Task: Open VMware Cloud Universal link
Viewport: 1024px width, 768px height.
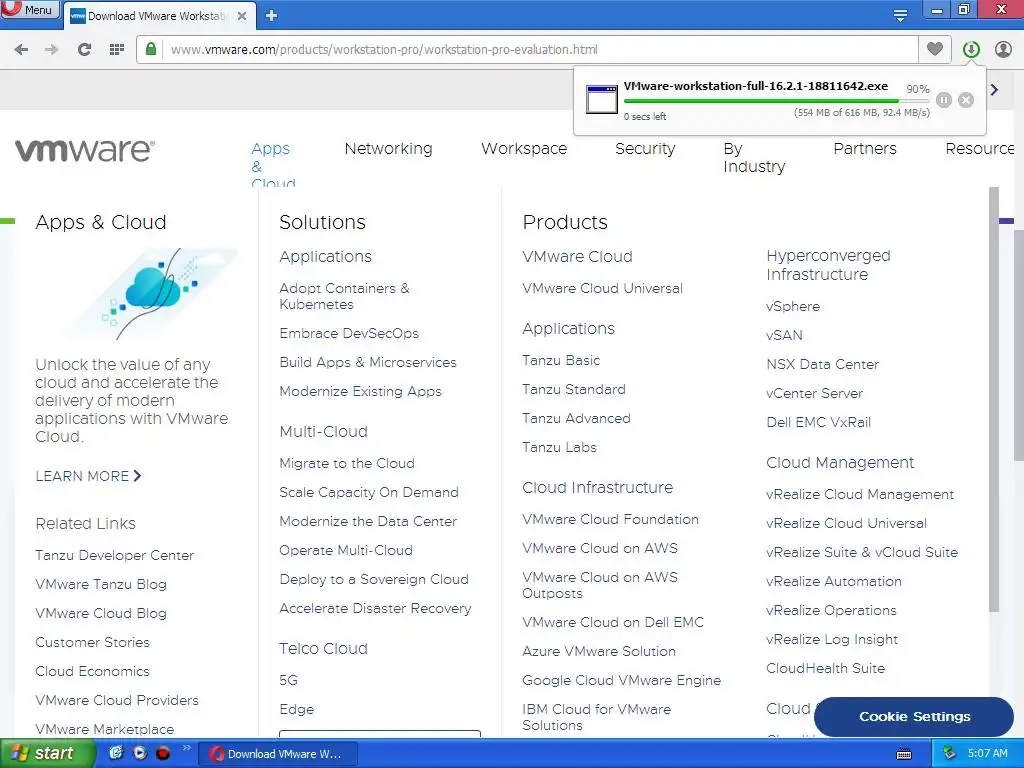Action: (x=602, y=288)
